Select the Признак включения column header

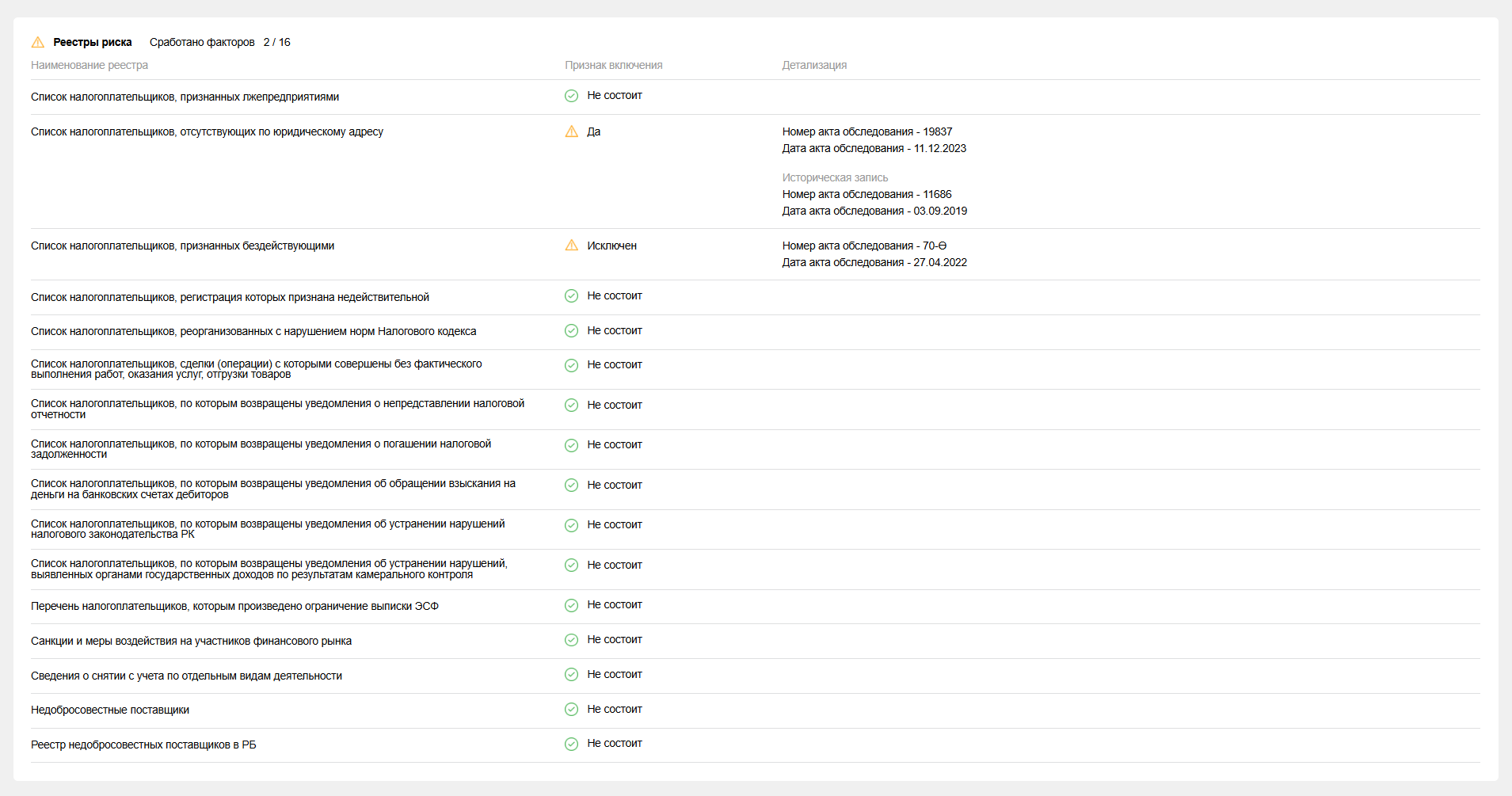pos(613,65)
